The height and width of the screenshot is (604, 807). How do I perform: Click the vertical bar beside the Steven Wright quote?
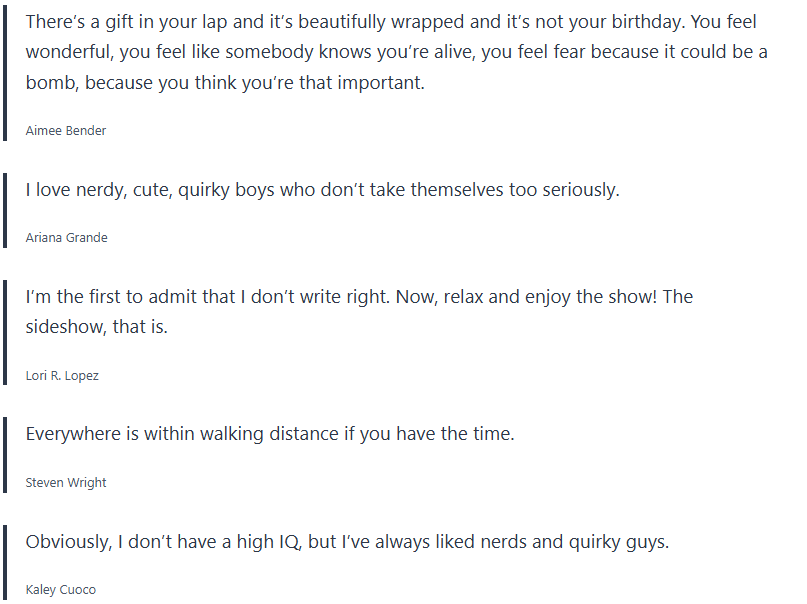point(5,457)
